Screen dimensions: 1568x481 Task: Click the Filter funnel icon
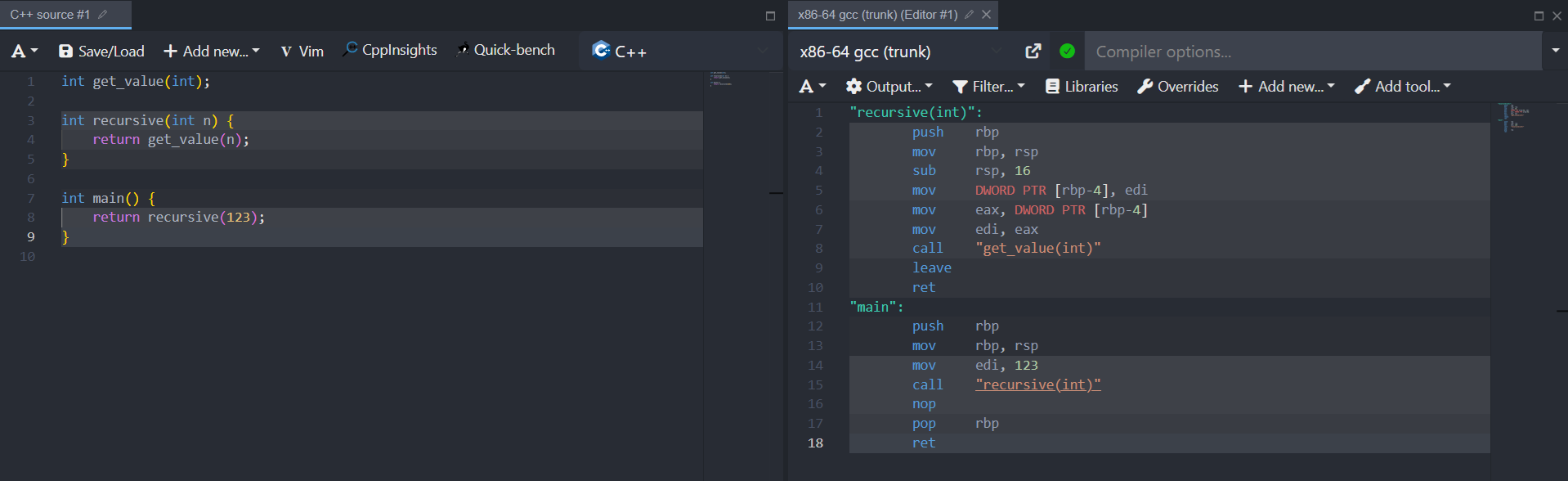pos(960,87)
